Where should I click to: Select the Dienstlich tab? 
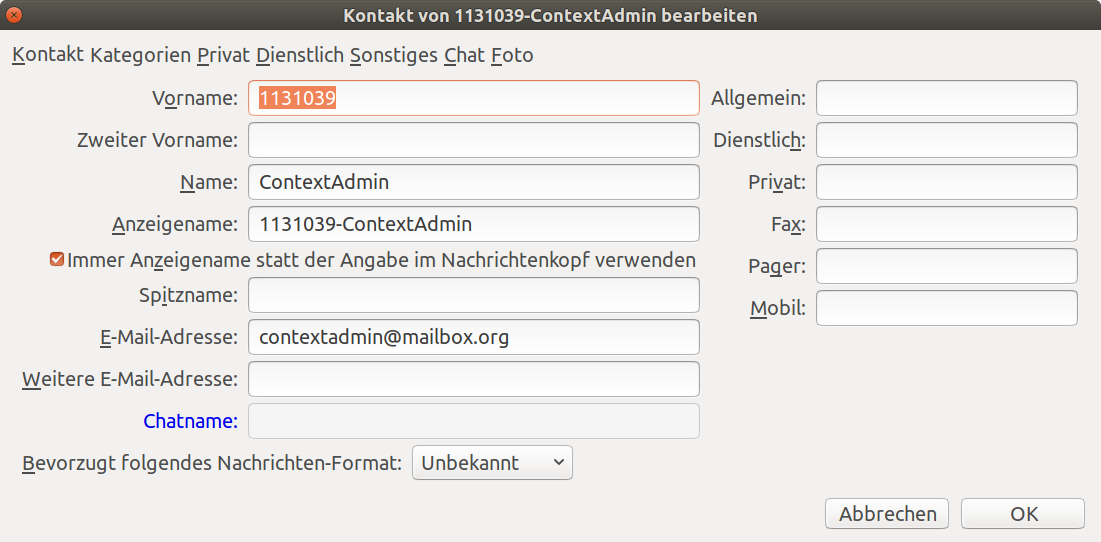coord(300,56)
